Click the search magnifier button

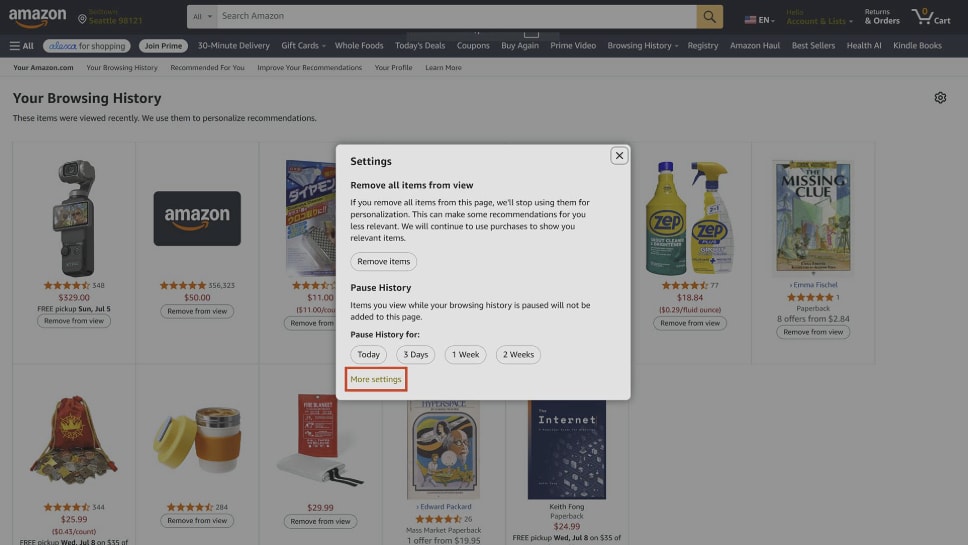(x=709, y=17)
